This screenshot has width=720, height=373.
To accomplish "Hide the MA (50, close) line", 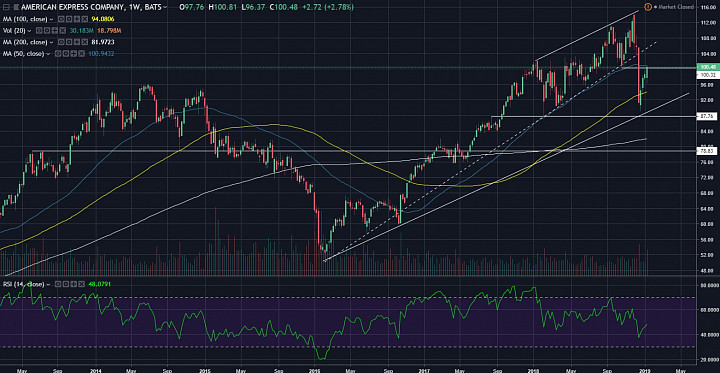I will pos(58,54).
